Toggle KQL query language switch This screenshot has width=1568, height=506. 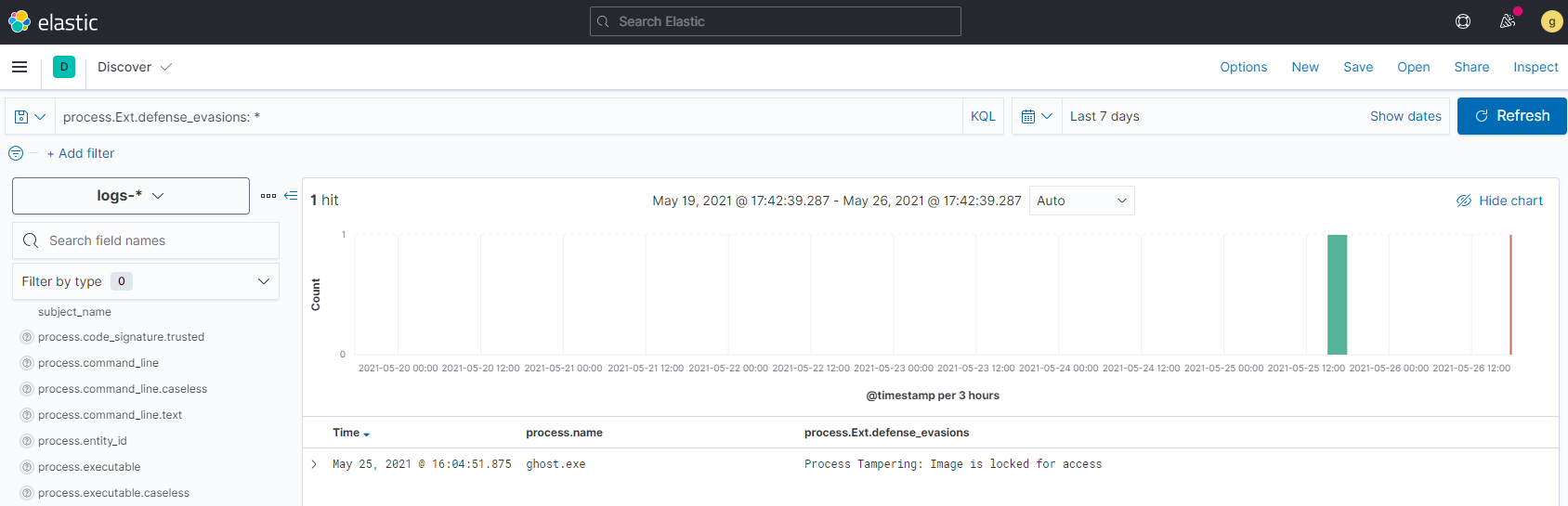pyautogui.click(x=983, y=117)
